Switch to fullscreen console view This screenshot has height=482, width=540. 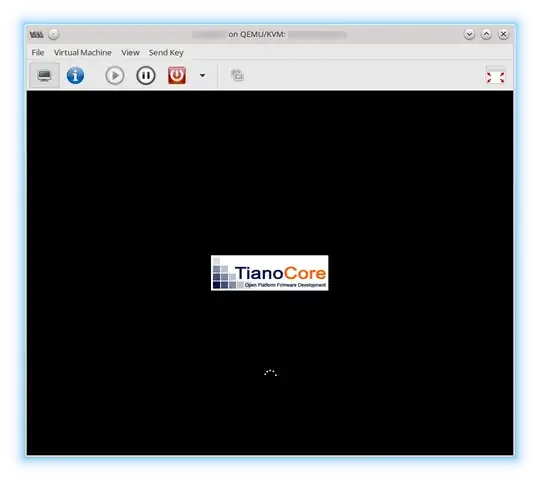point(495,75)
